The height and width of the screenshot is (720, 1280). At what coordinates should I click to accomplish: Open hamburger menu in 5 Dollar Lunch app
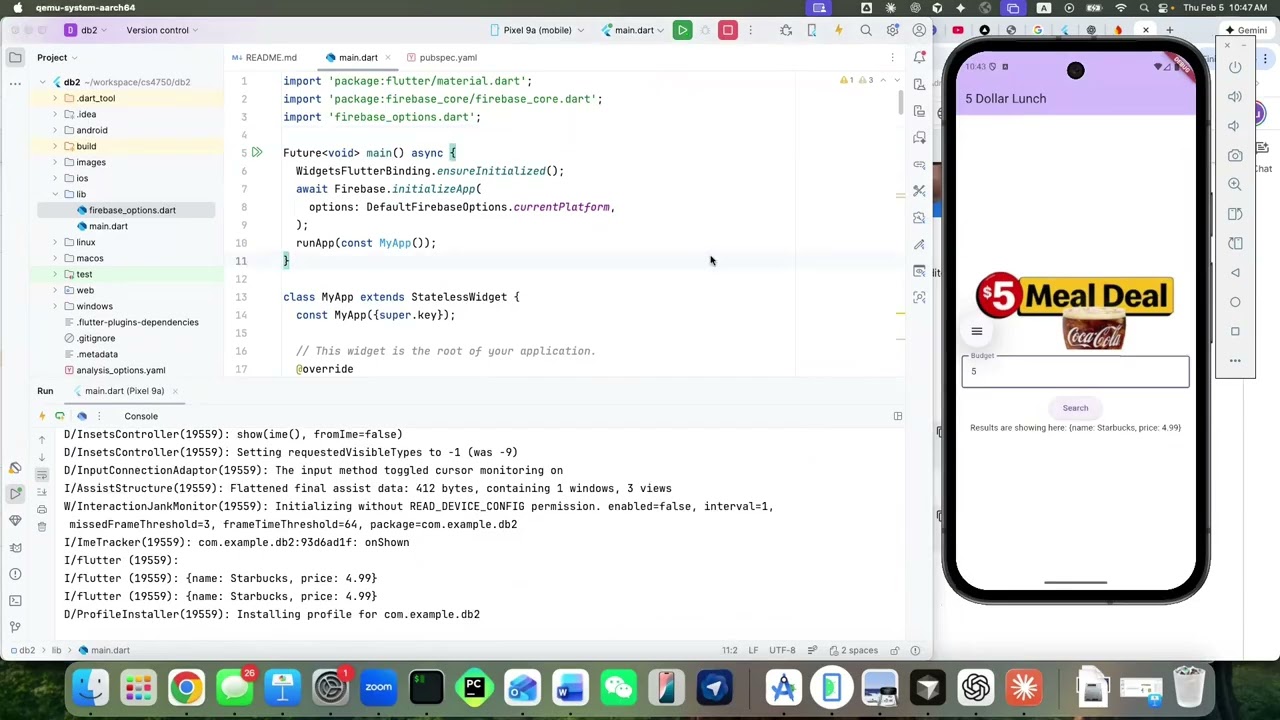[x=977, y=332]
